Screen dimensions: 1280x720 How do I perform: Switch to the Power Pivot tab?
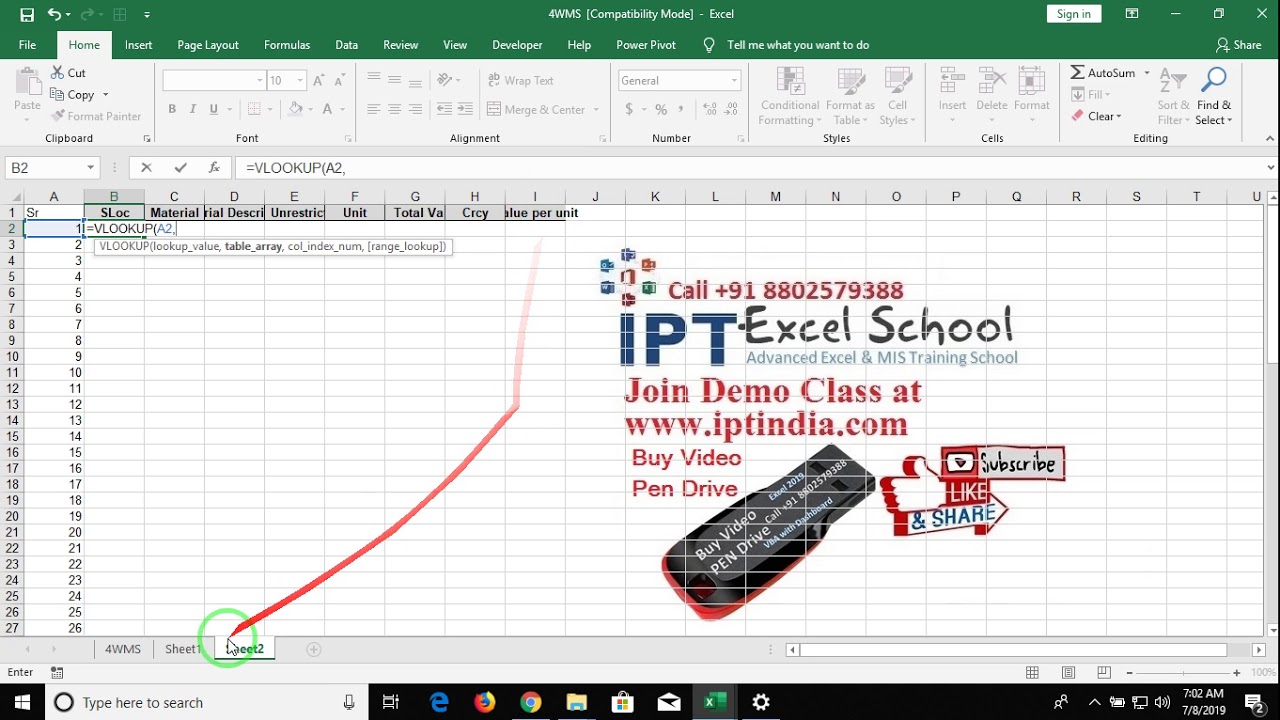646,45
